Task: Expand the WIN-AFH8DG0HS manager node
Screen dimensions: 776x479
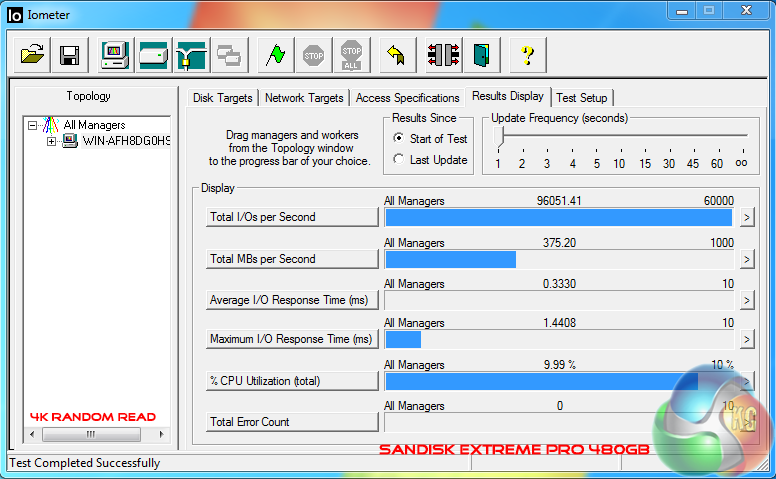Action: coord(51,142)
